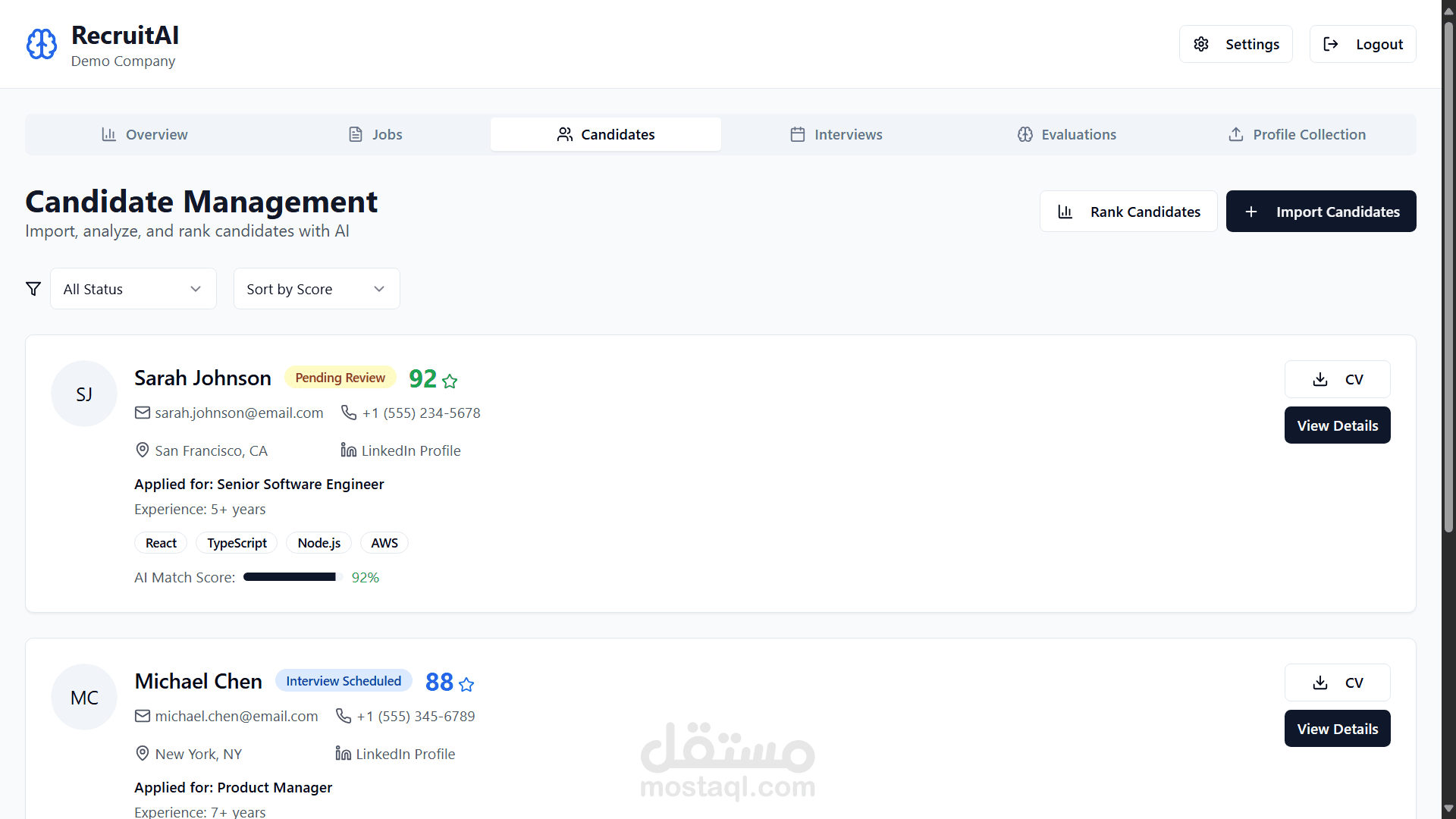The height and width of the screenshot is (819, 1456).
Task: Click the filter funnel icon
Action: (x=33, y=289)
